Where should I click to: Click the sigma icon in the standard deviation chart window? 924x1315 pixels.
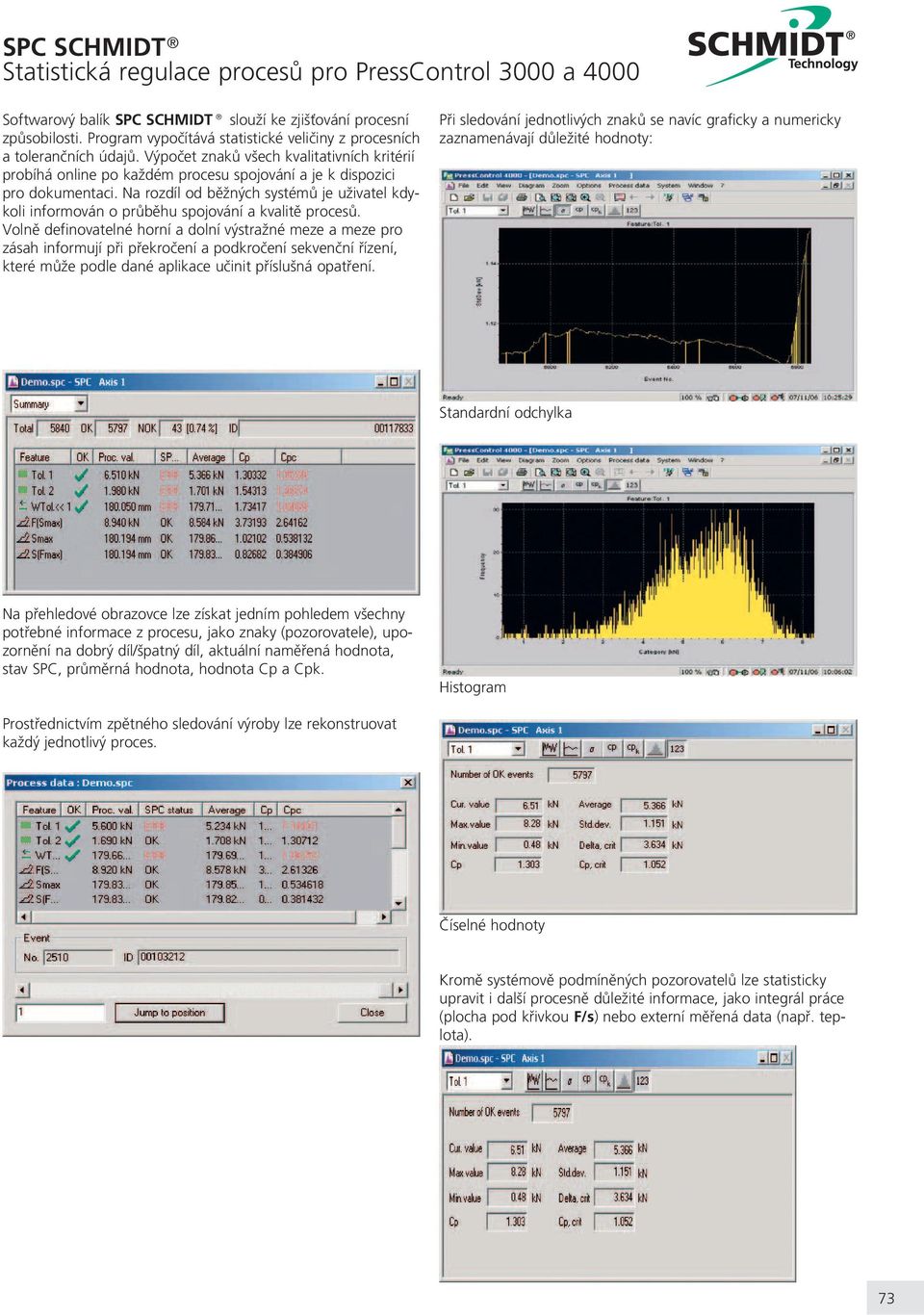pos(563,210)
